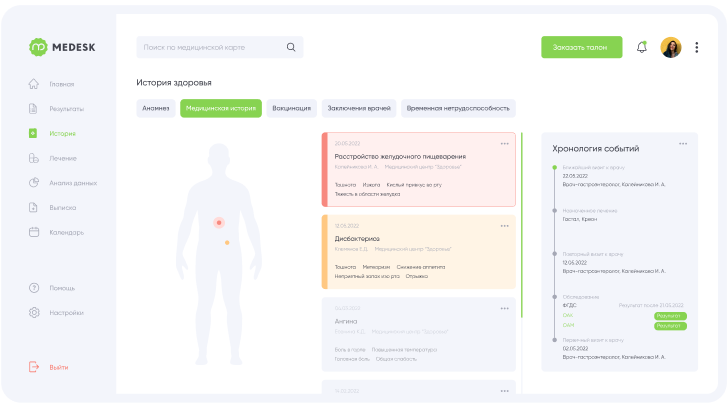Open the Настройки gear icon
Image resolution: width=728 pixels, height=409 pixels.
point(34,313)
